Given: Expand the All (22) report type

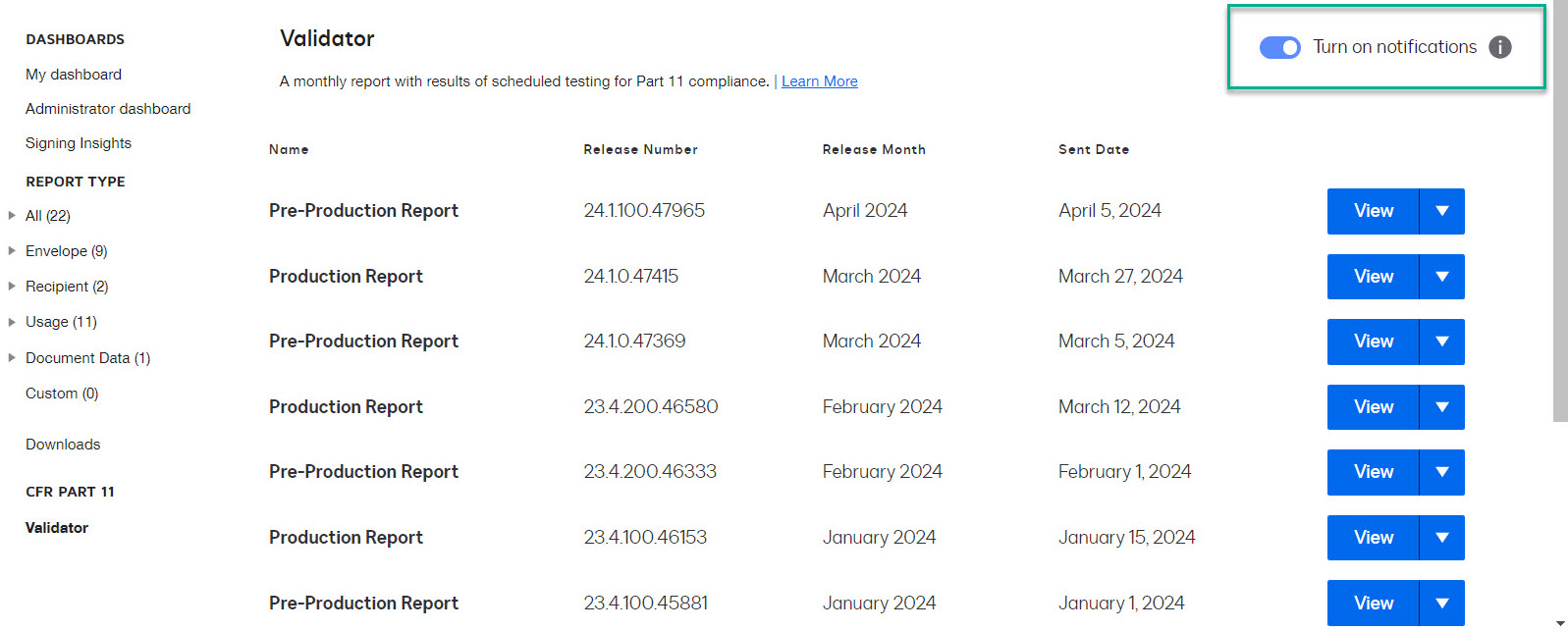Looking at the screenshot, I should point(12,216).
